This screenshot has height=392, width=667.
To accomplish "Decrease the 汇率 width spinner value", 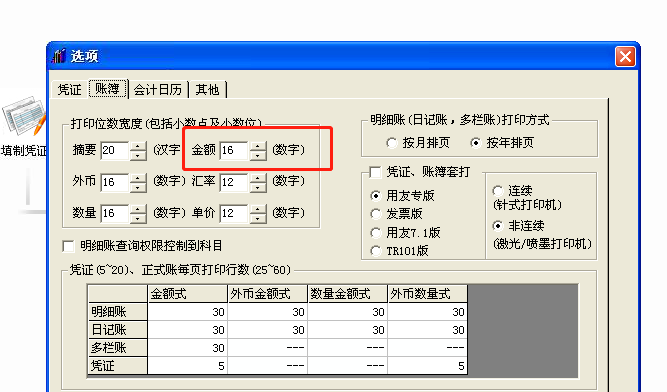I will [x=258, y=187].
